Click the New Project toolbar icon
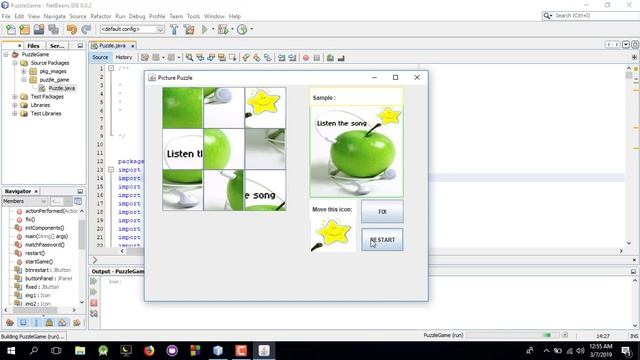 [x=24, y=29]
